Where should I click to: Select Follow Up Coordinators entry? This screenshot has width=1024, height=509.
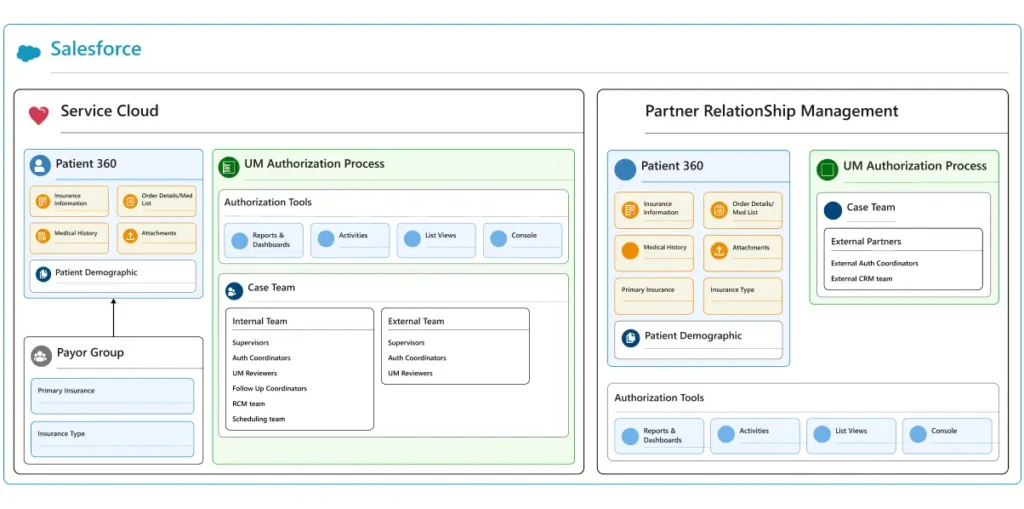tap(270, 389)
